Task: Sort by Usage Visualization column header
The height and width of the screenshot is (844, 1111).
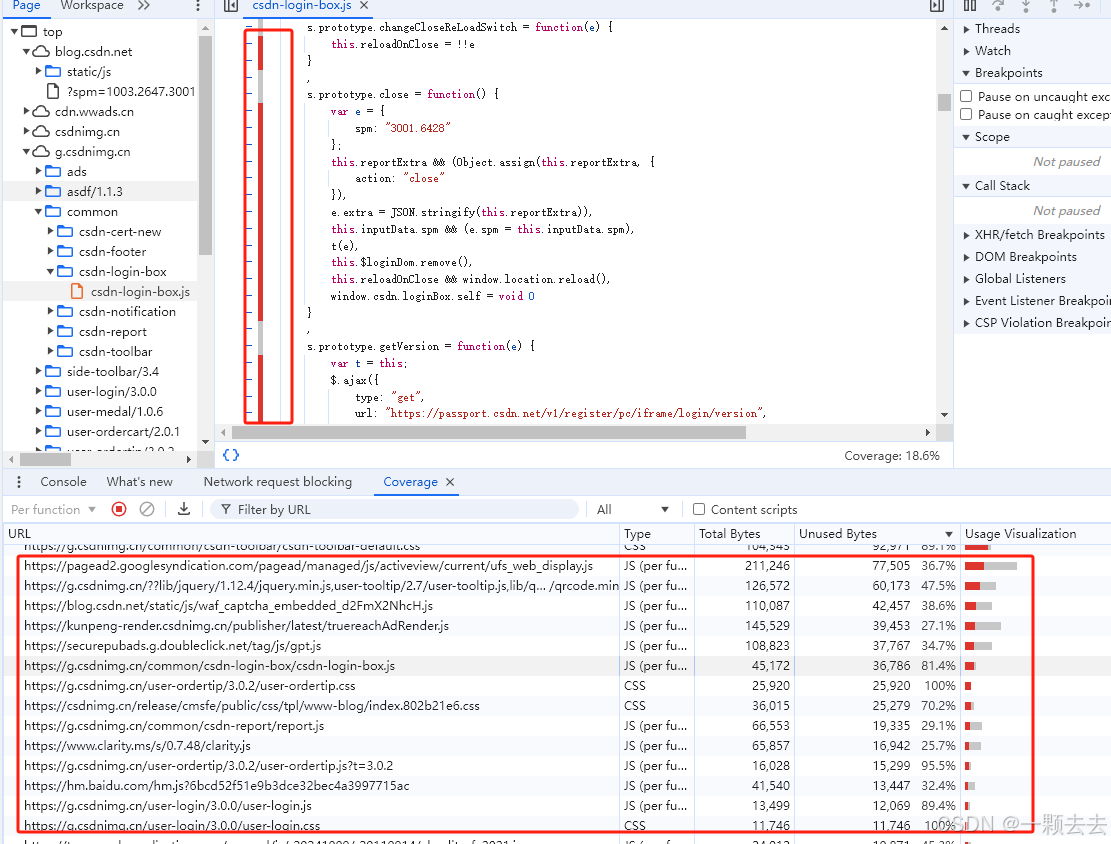Action: coord(1035,534)
